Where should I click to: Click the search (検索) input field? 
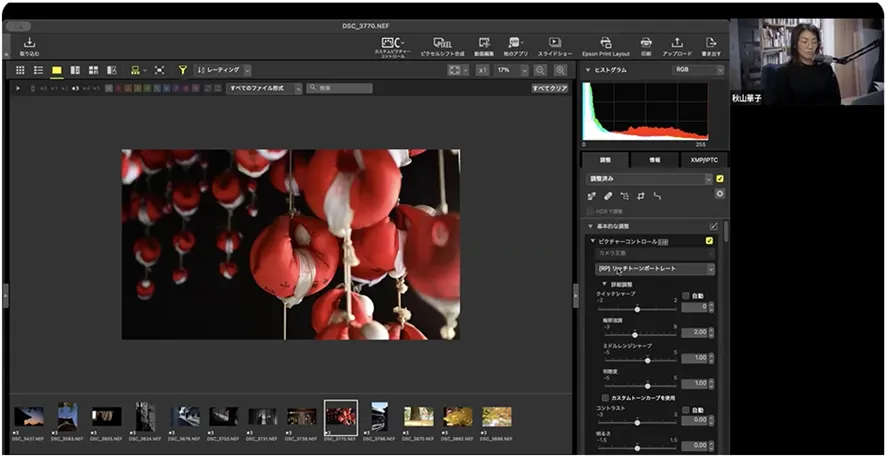(x=340, y=88)
